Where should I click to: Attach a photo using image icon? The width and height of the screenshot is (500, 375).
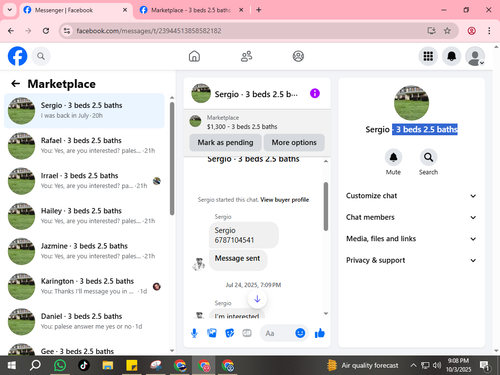coord(212,333)
